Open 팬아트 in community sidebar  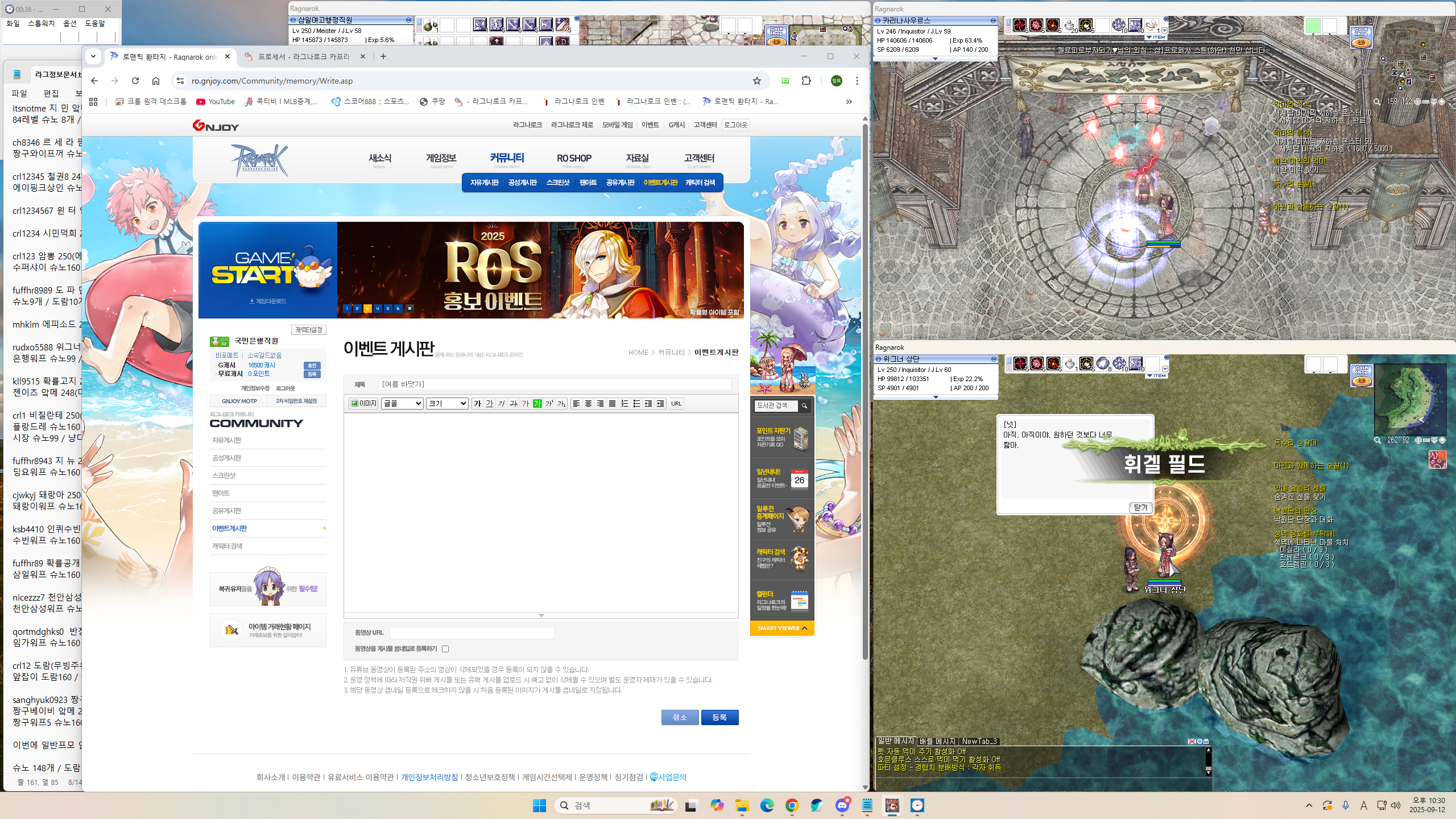pos(221,493)
